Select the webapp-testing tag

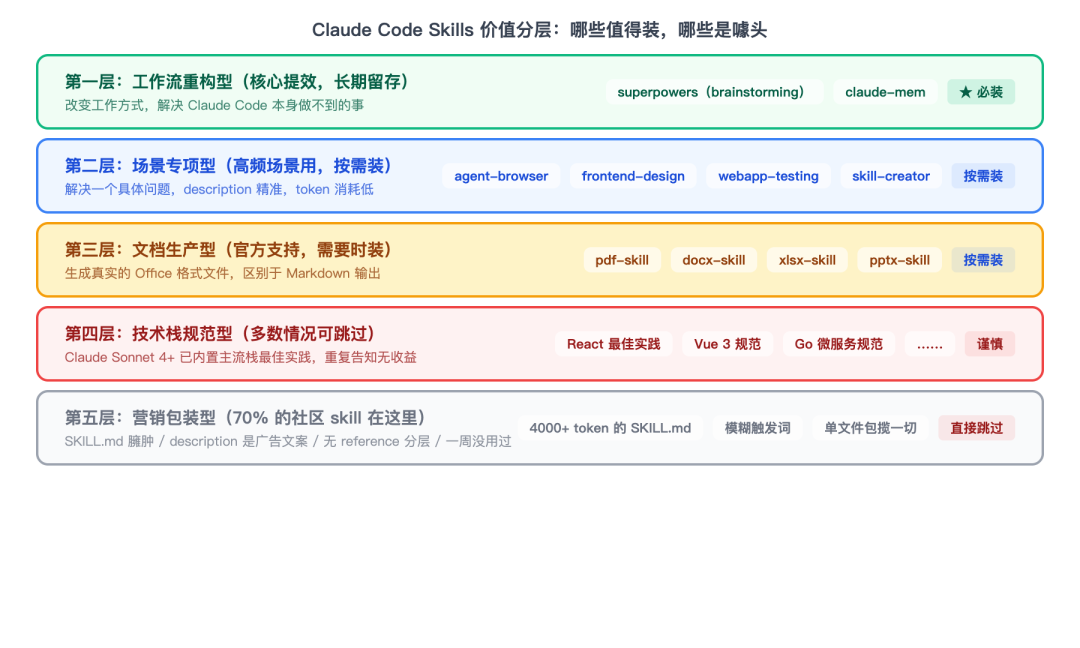pyautogui.click(x=769, y=176)
